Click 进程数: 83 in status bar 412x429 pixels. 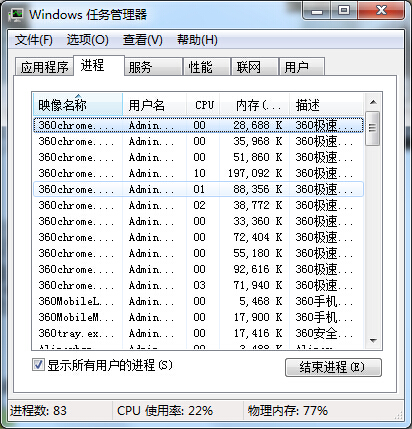[38, 411]
